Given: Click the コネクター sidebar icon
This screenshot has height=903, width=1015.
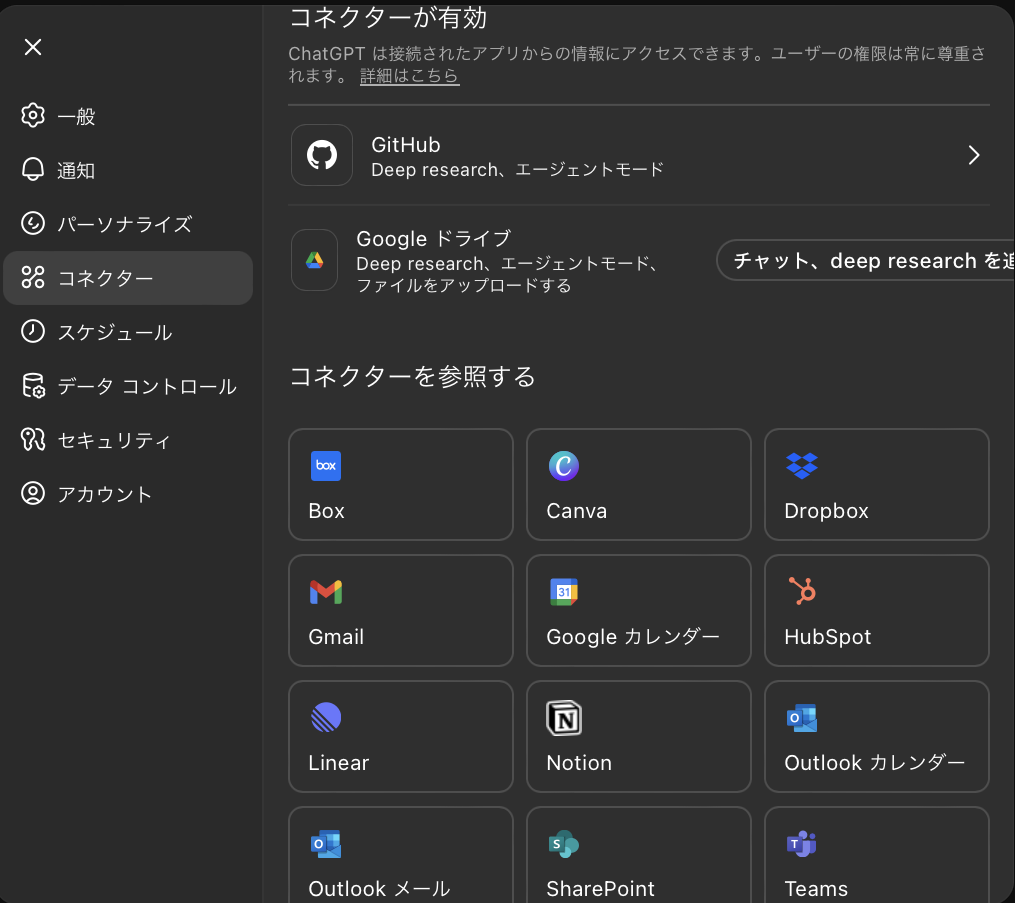Looking at the screenshot, I should click(x=33, y=278).
